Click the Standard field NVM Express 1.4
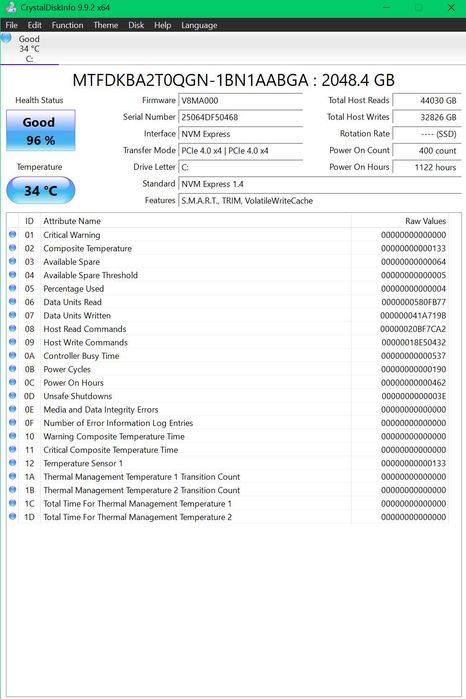The width and height of the screenshot is (466, 699). [320, 184]
